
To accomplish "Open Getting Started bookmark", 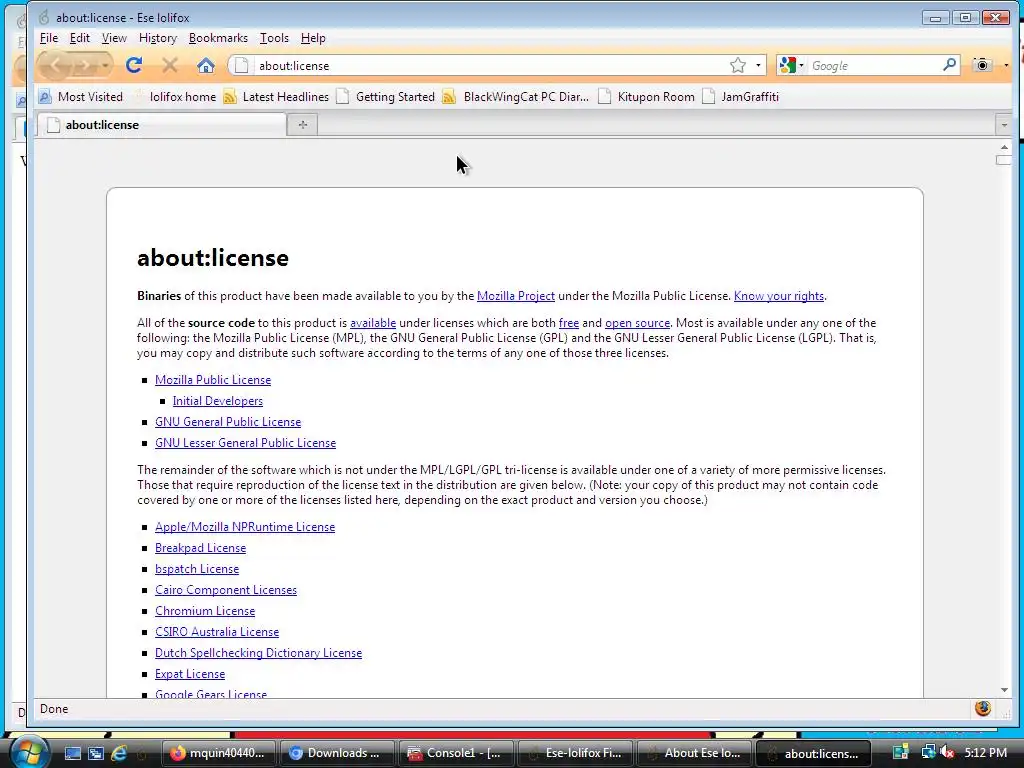I will tap(386, 97).
